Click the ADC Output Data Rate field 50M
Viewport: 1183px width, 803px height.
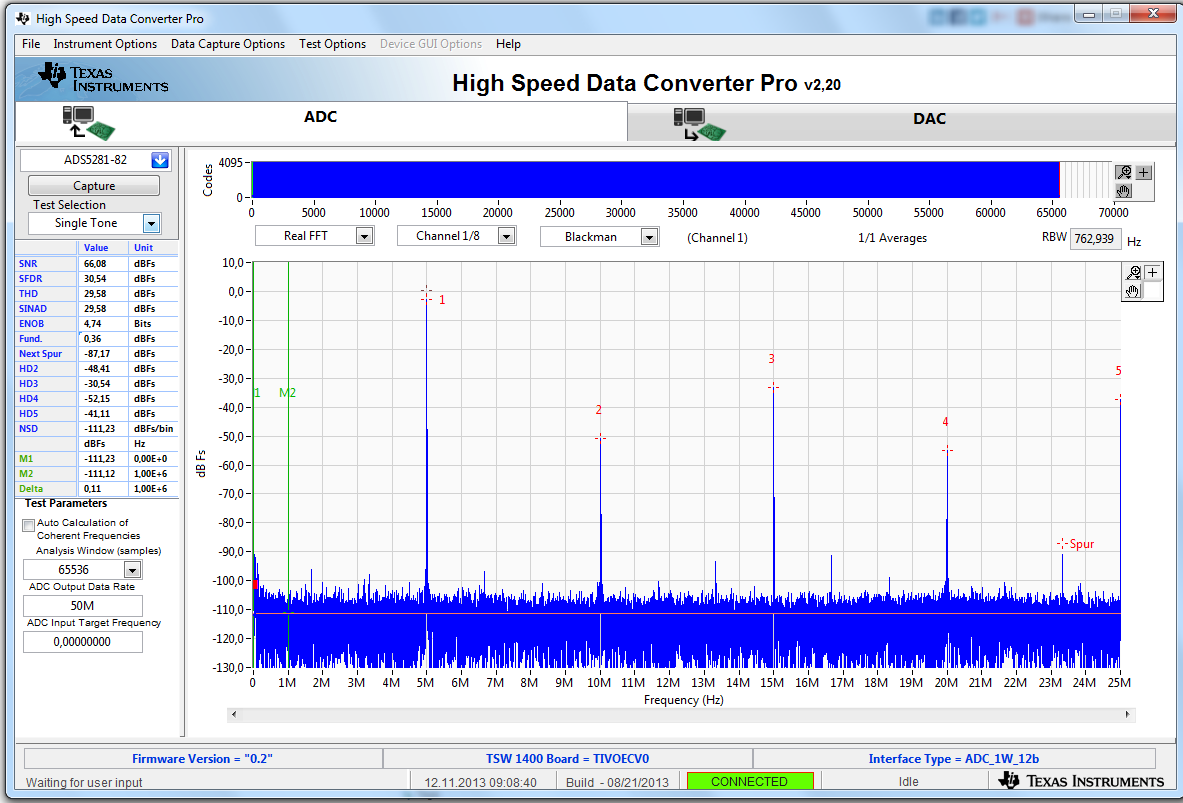pyautogui.click(x=83, y=606)
